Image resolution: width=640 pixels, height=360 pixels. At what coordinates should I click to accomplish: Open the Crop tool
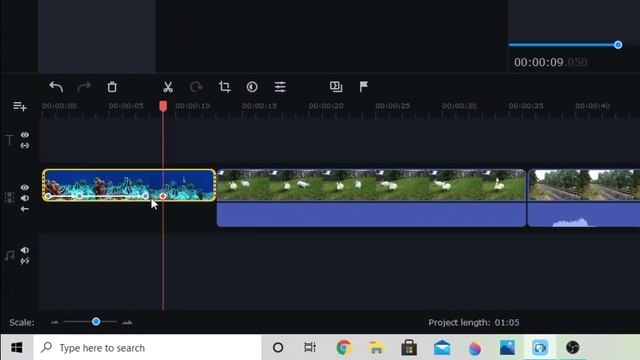point(224,87)
